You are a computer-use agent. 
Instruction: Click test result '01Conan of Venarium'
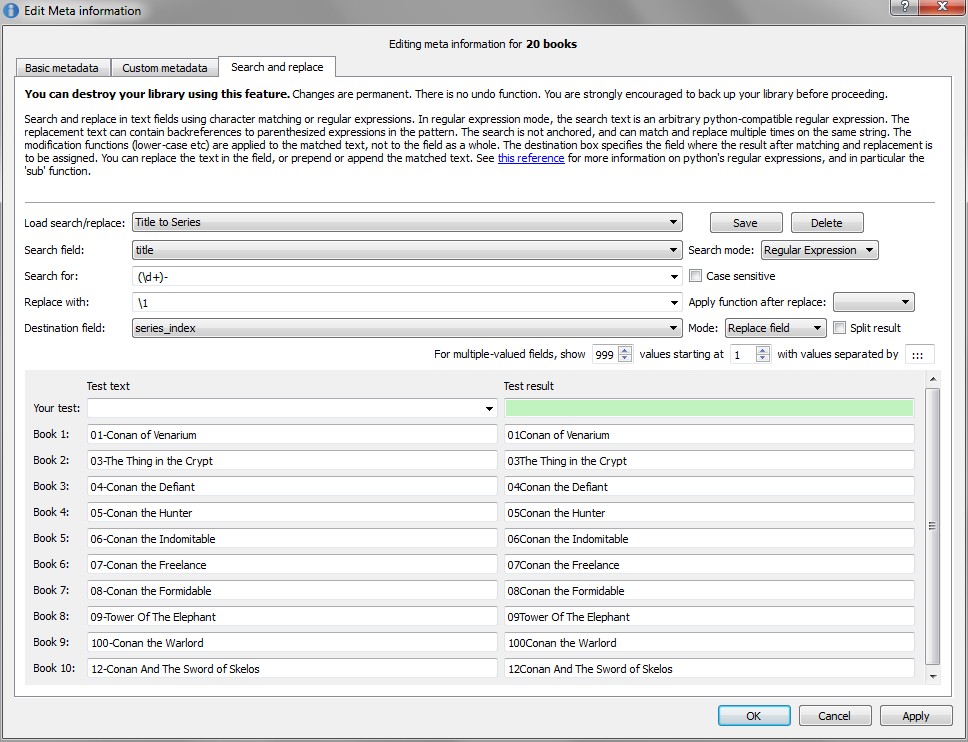pyautogui.click(x=709, y=435)
